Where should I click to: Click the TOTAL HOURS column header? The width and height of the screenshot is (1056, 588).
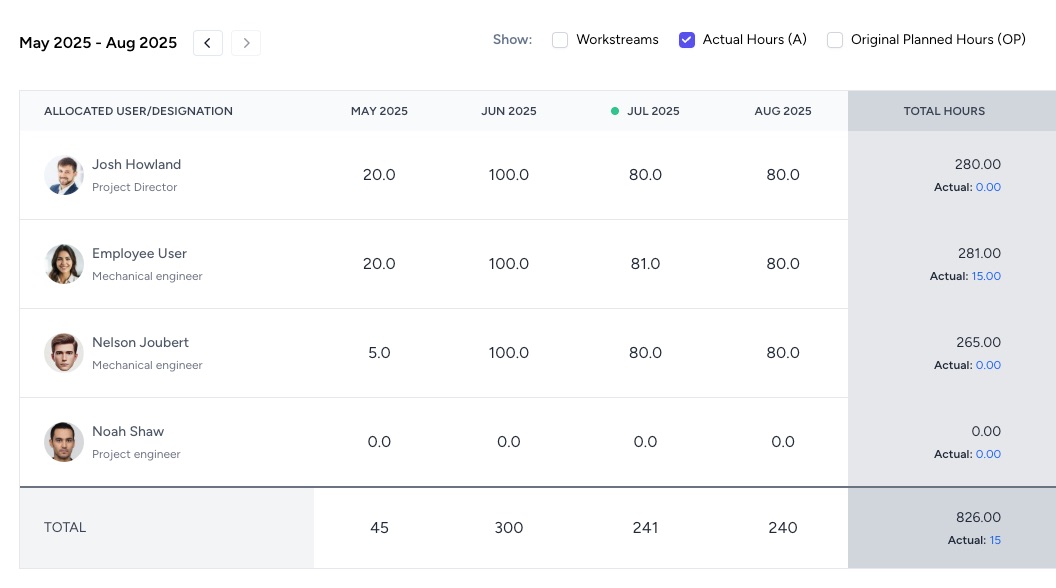[944, 111]
